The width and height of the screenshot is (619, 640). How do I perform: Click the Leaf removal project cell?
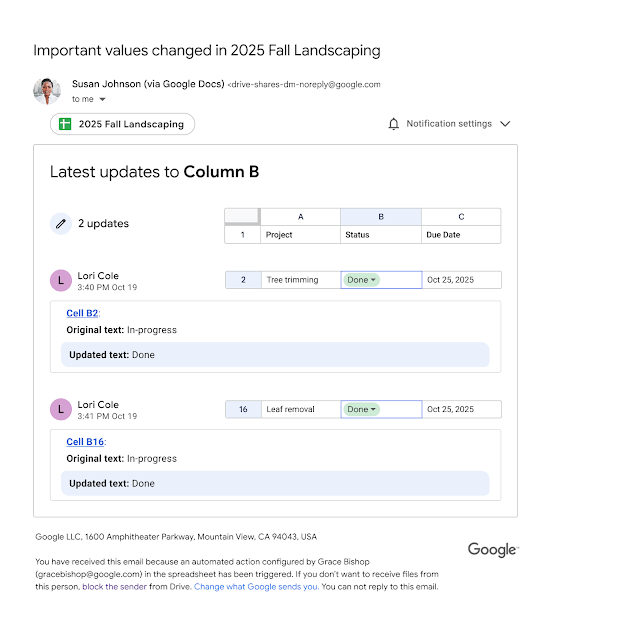click(289, 409)
